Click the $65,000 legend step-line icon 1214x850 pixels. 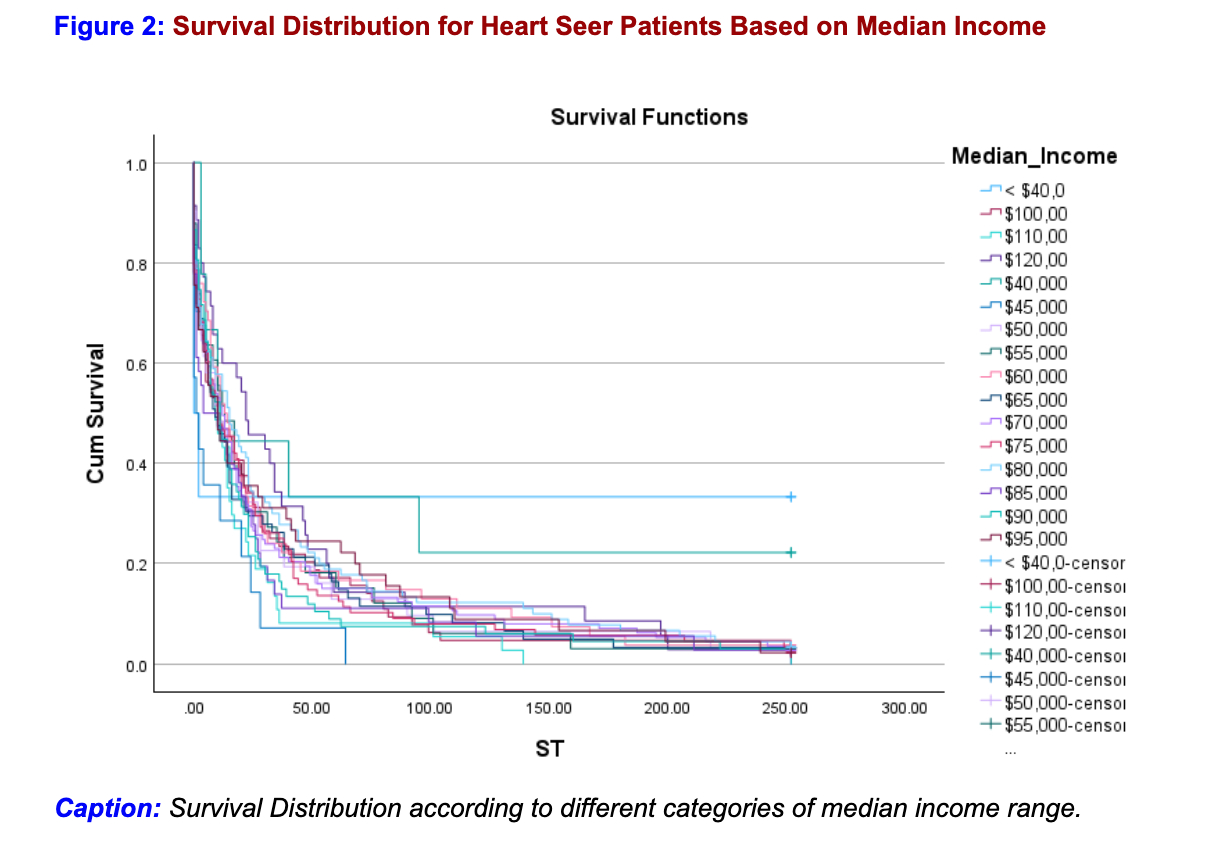pyautogui.click(x=991, y=399)
